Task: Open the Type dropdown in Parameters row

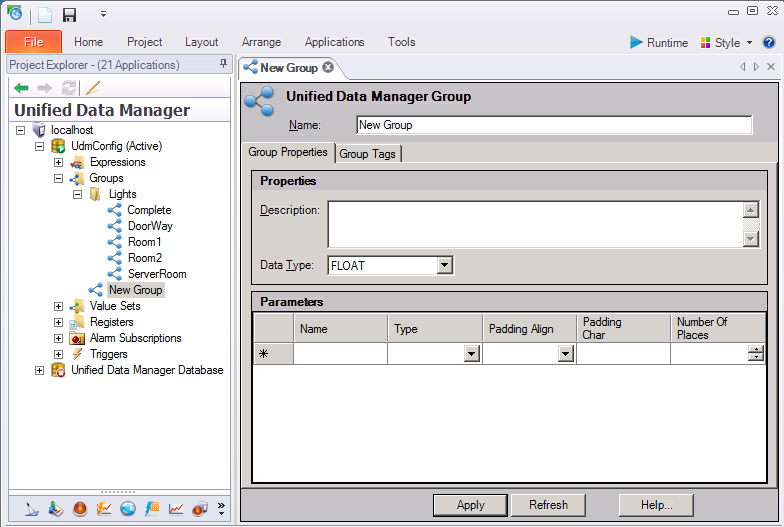Action: (471, 354)
